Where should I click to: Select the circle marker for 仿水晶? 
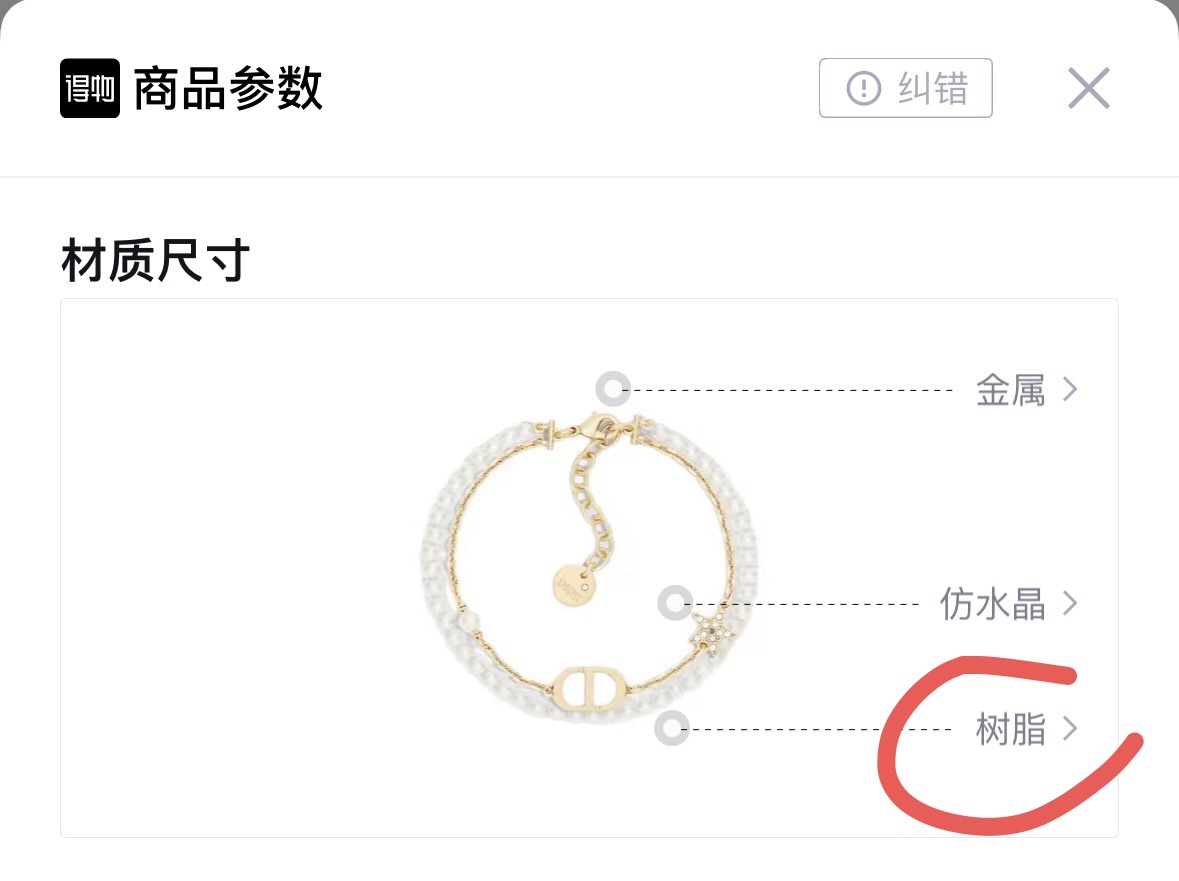[675, 603]
